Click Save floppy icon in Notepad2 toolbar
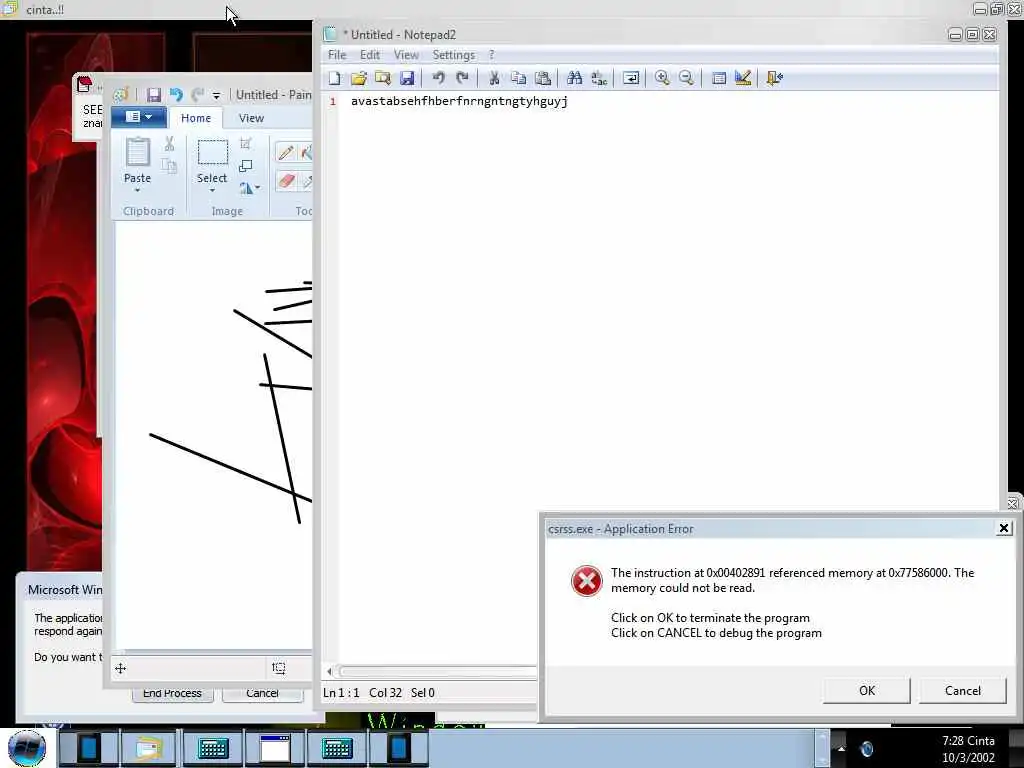Image resolution: width=1024 pixels, height=768 pixels. pyautogui.click(x=407, y=78)
